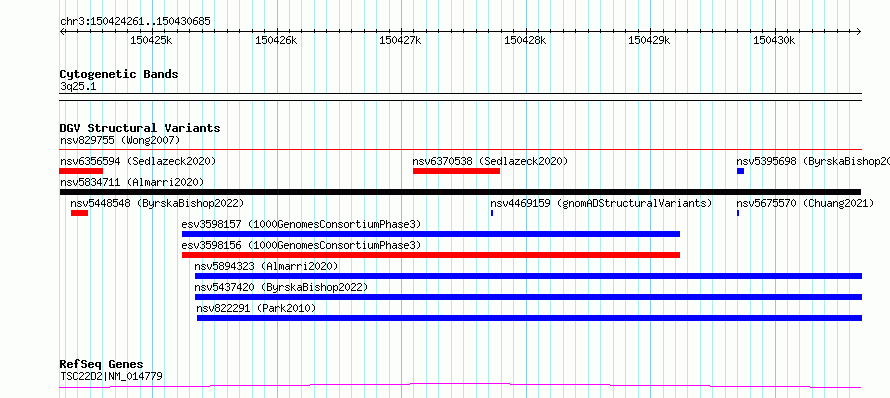Viewport: 890px width, 398px height.
Task: Click the Cytogenetic Bands track title
Action: pyautogui.click(x=119, y=74)
